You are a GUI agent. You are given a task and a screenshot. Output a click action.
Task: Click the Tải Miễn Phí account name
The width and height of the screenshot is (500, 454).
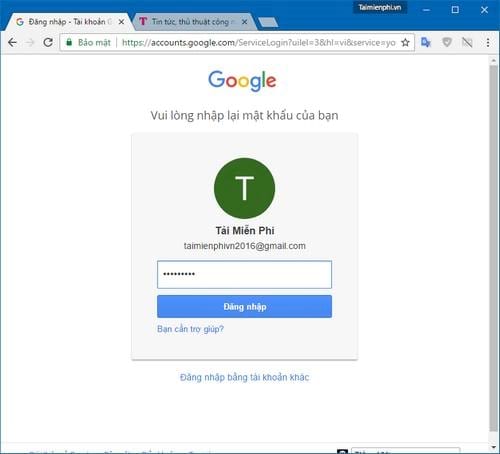(245, 231)
